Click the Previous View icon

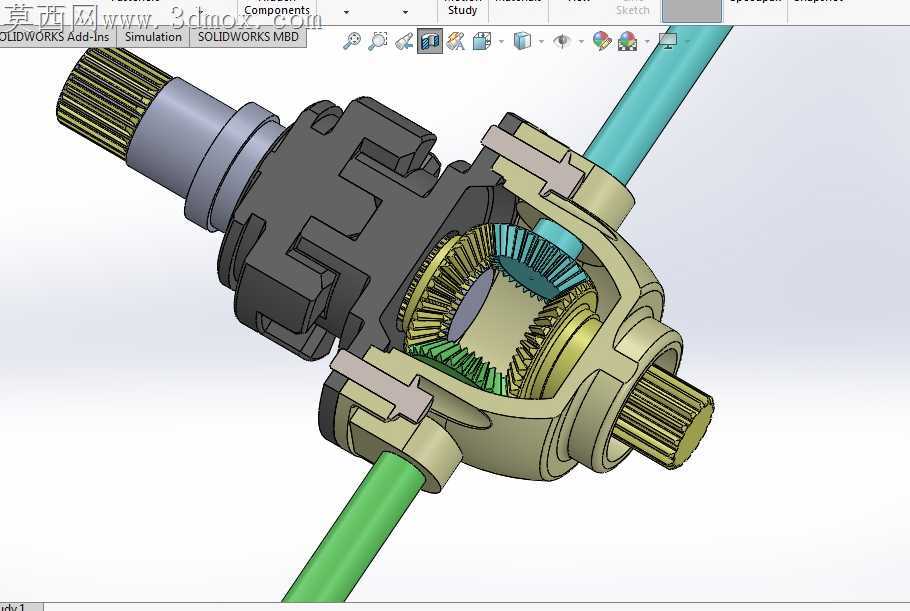tap(404, 41)
